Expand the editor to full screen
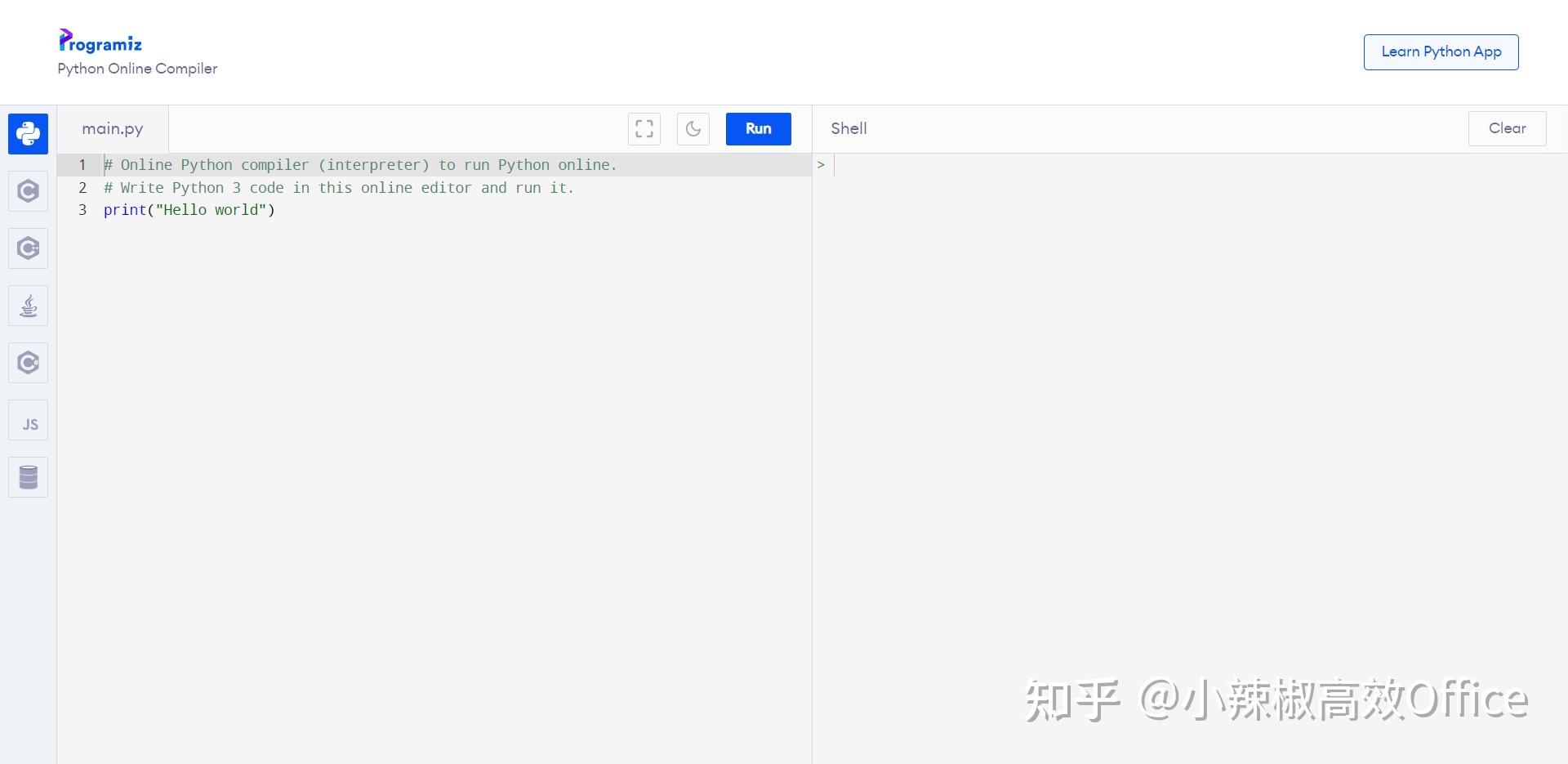The image size is (1568, 764). pyautogui.click(x=644, y=128)
